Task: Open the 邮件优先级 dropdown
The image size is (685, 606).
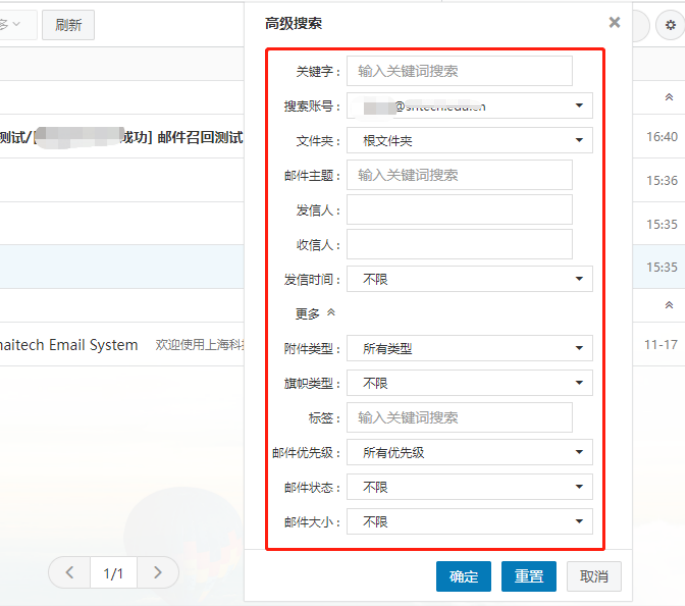Action: 470,452
